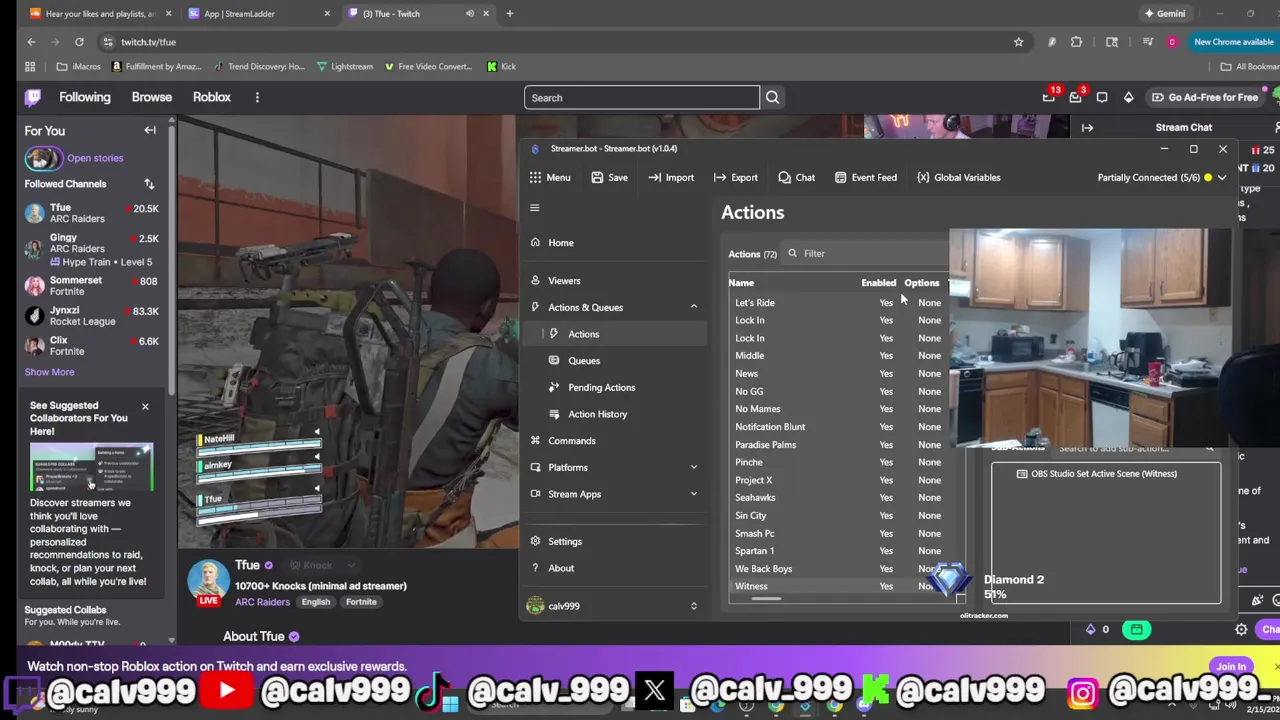Collapse Streamer.bot sidebar with hamburger icon
This screenshot has height=720, width=1280.
[534, 208]
